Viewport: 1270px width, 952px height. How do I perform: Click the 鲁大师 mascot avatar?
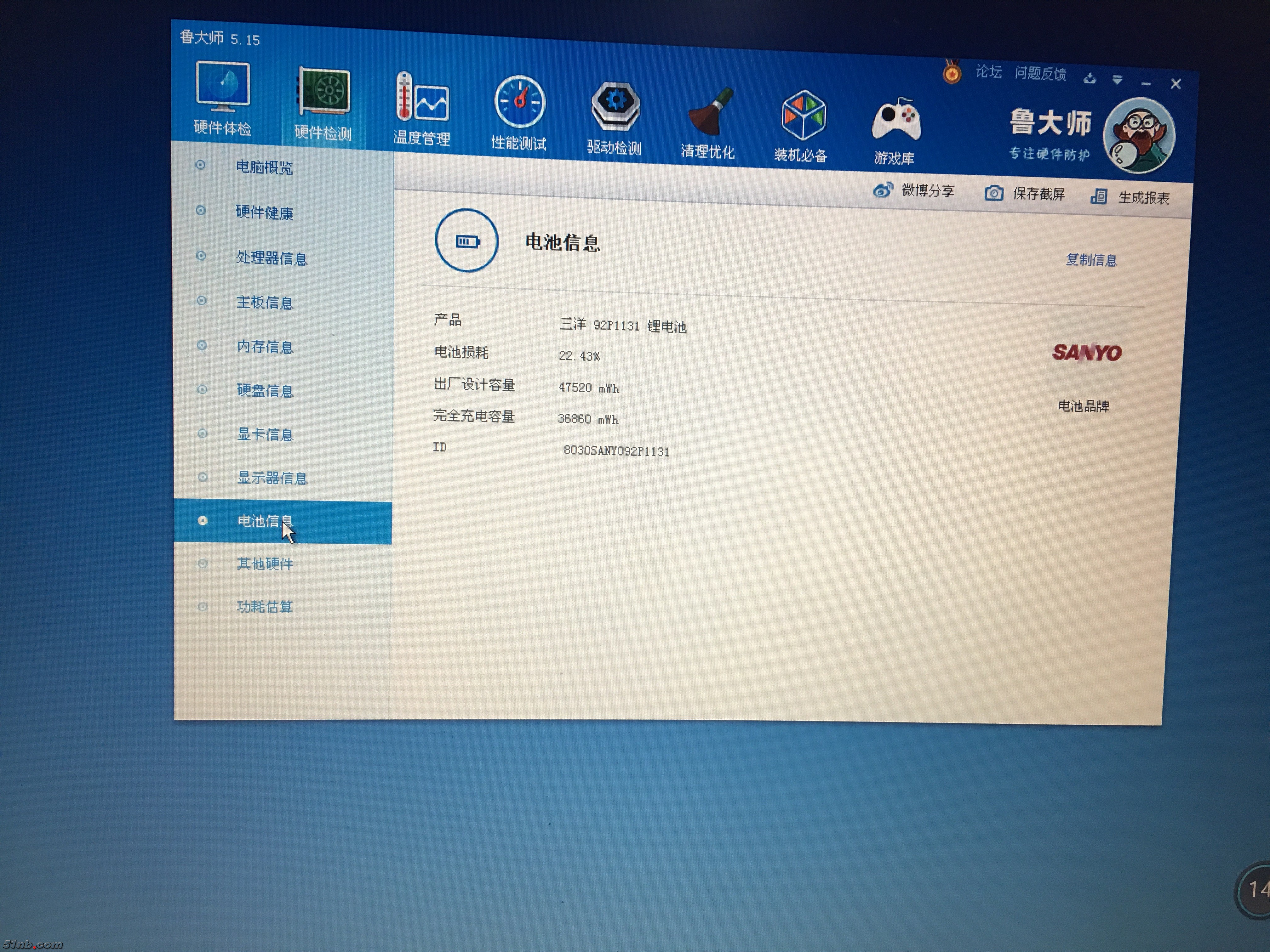pos(1139,135)
